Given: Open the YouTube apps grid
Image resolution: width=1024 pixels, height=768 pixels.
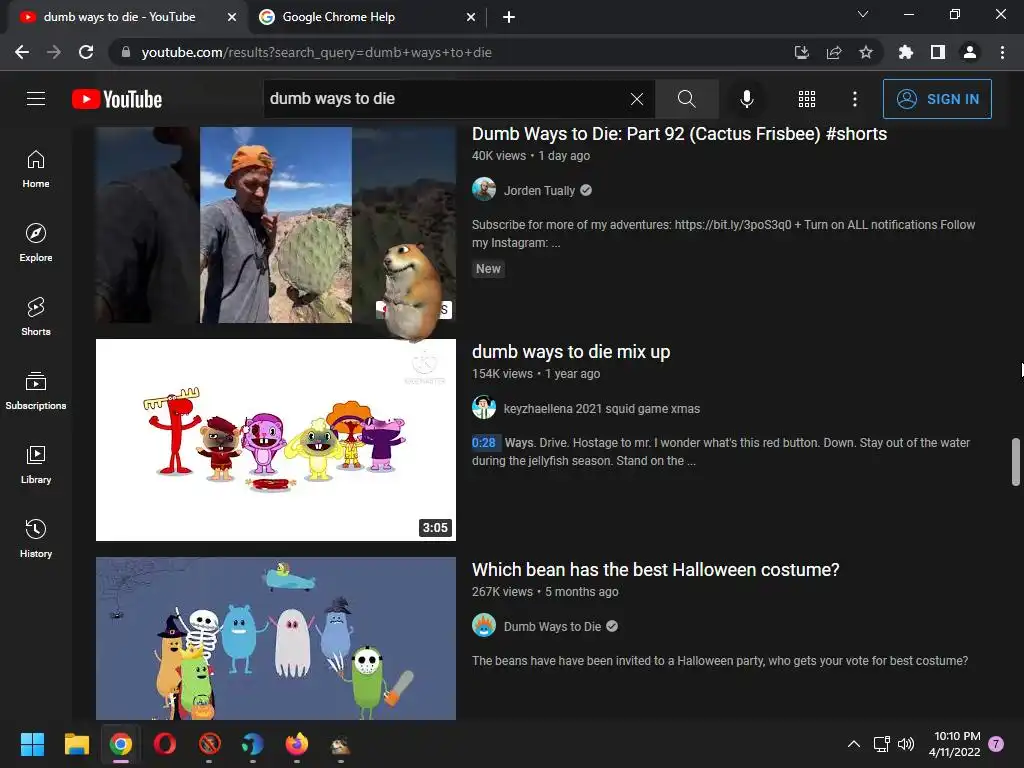Looking at the screenshot, I should [807, 99].
